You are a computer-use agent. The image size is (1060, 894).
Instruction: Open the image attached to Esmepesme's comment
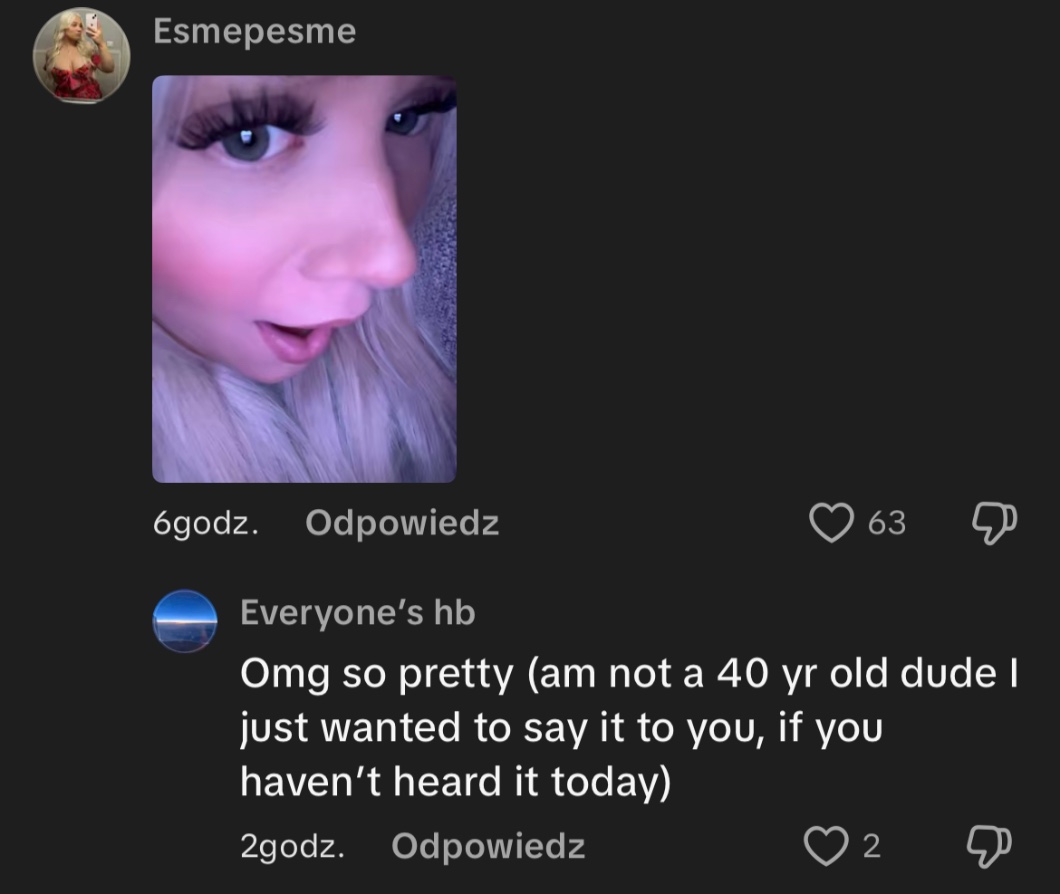click(x=304, y=279)
